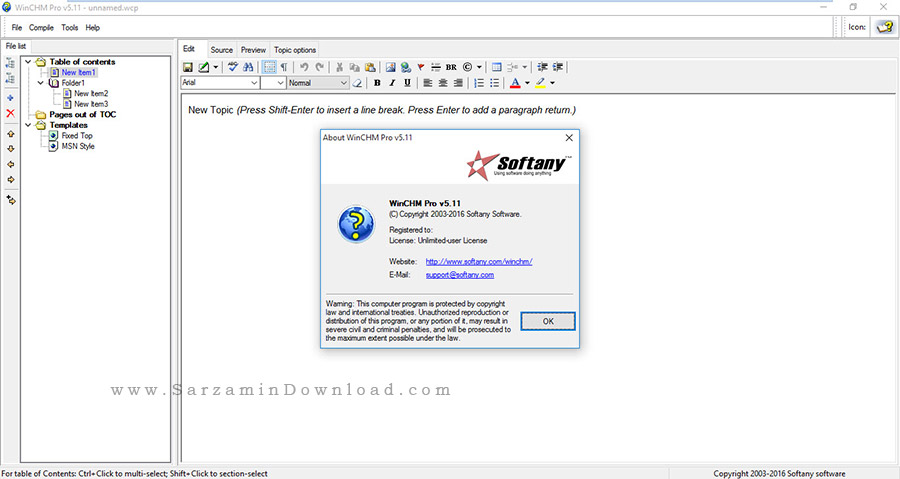The height and width of the screenshot is (479, 900).
Task: Click the eraser clear formatting icon
Action: click(358, 83)
